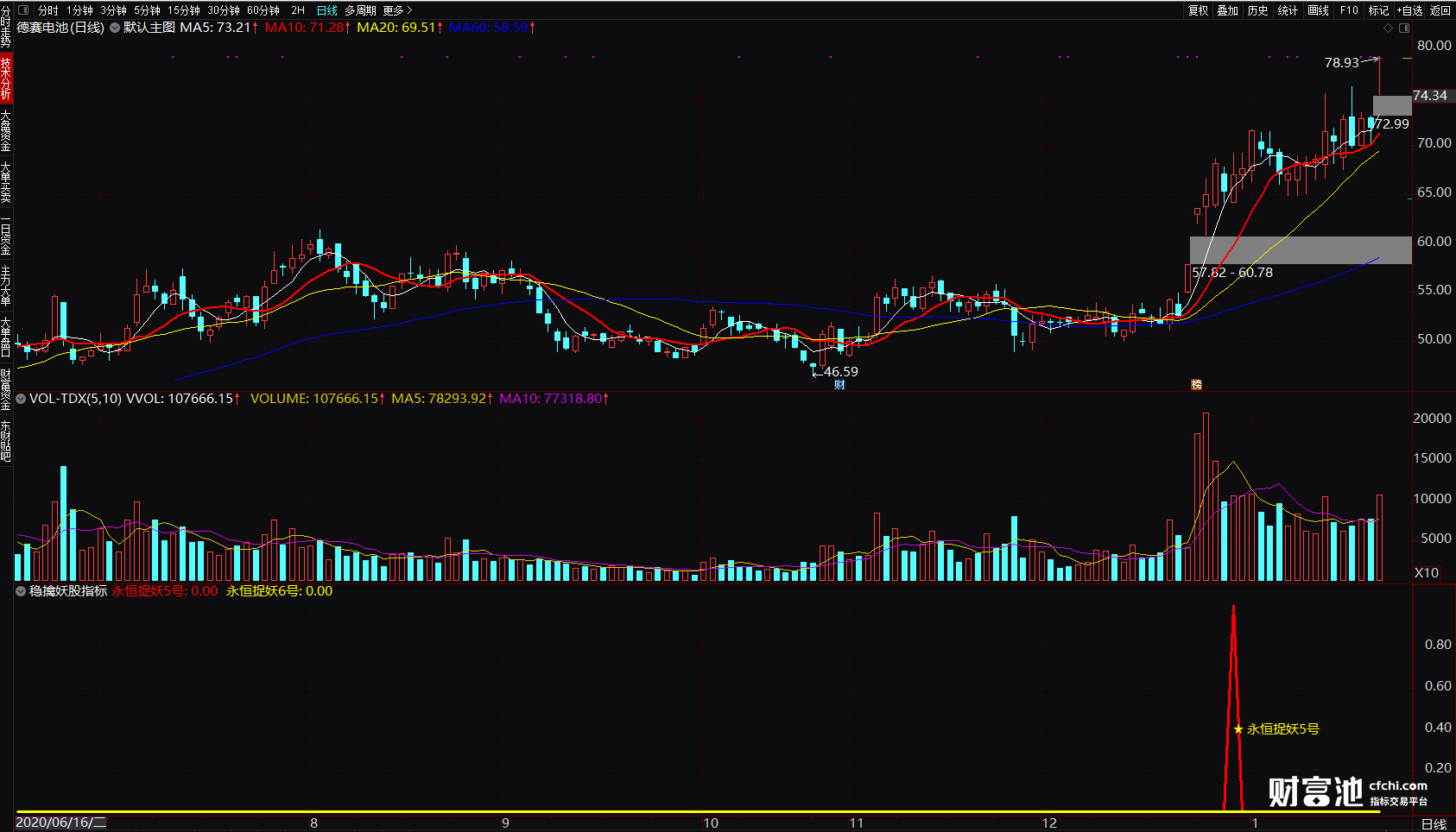Click the 历史 history button
1456x832 pixels.
(x=1258, y=10)
